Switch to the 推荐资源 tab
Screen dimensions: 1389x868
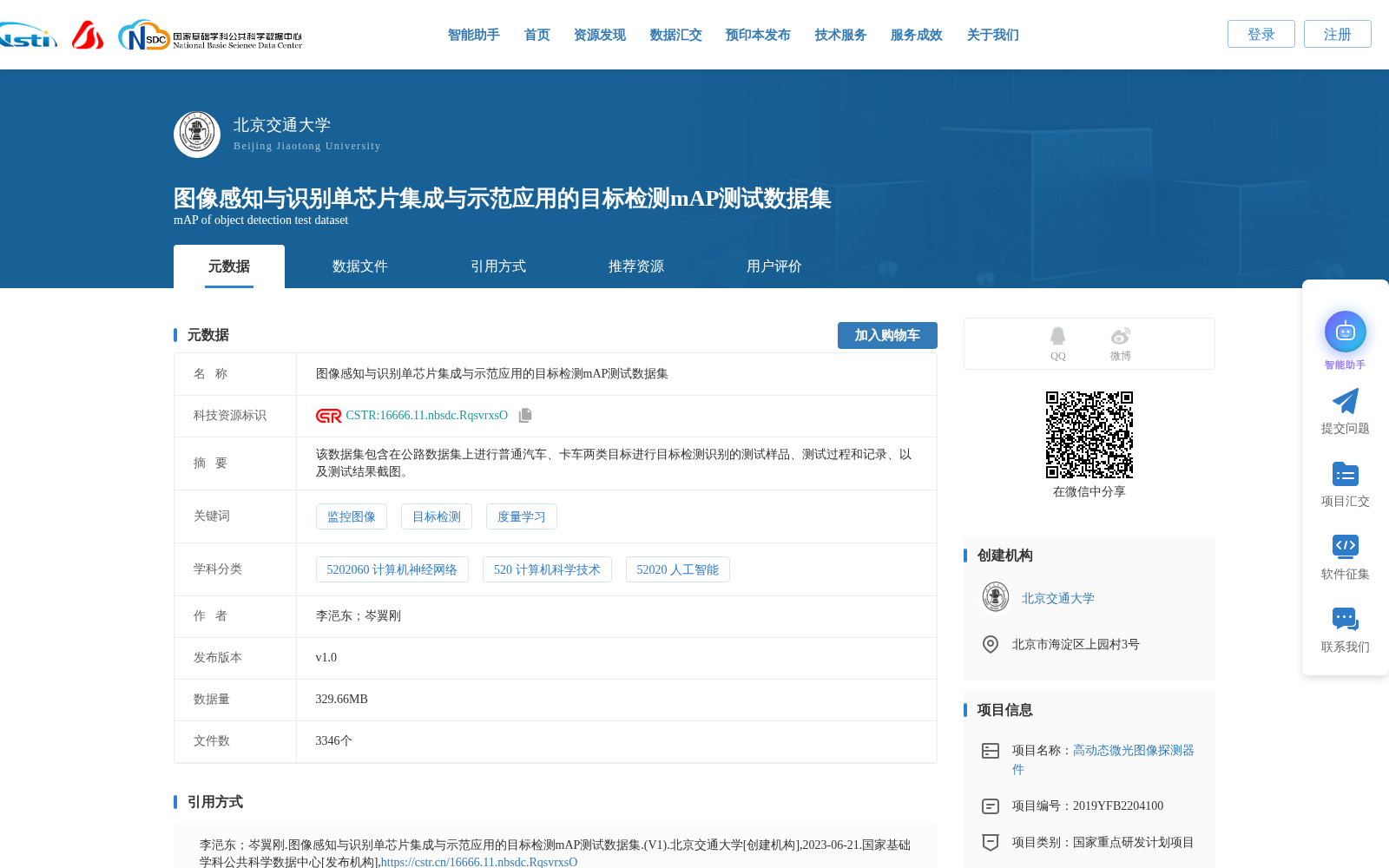pos(636,266)
